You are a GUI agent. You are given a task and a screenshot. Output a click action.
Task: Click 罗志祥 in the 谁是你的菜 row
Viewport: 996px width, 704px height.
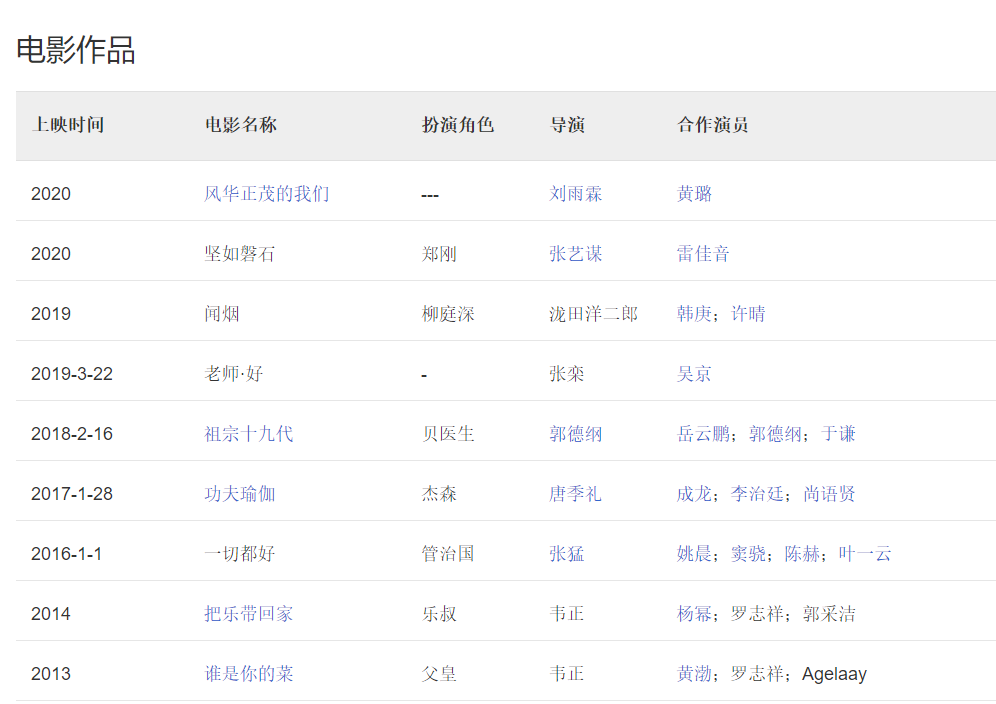point(757,674)
